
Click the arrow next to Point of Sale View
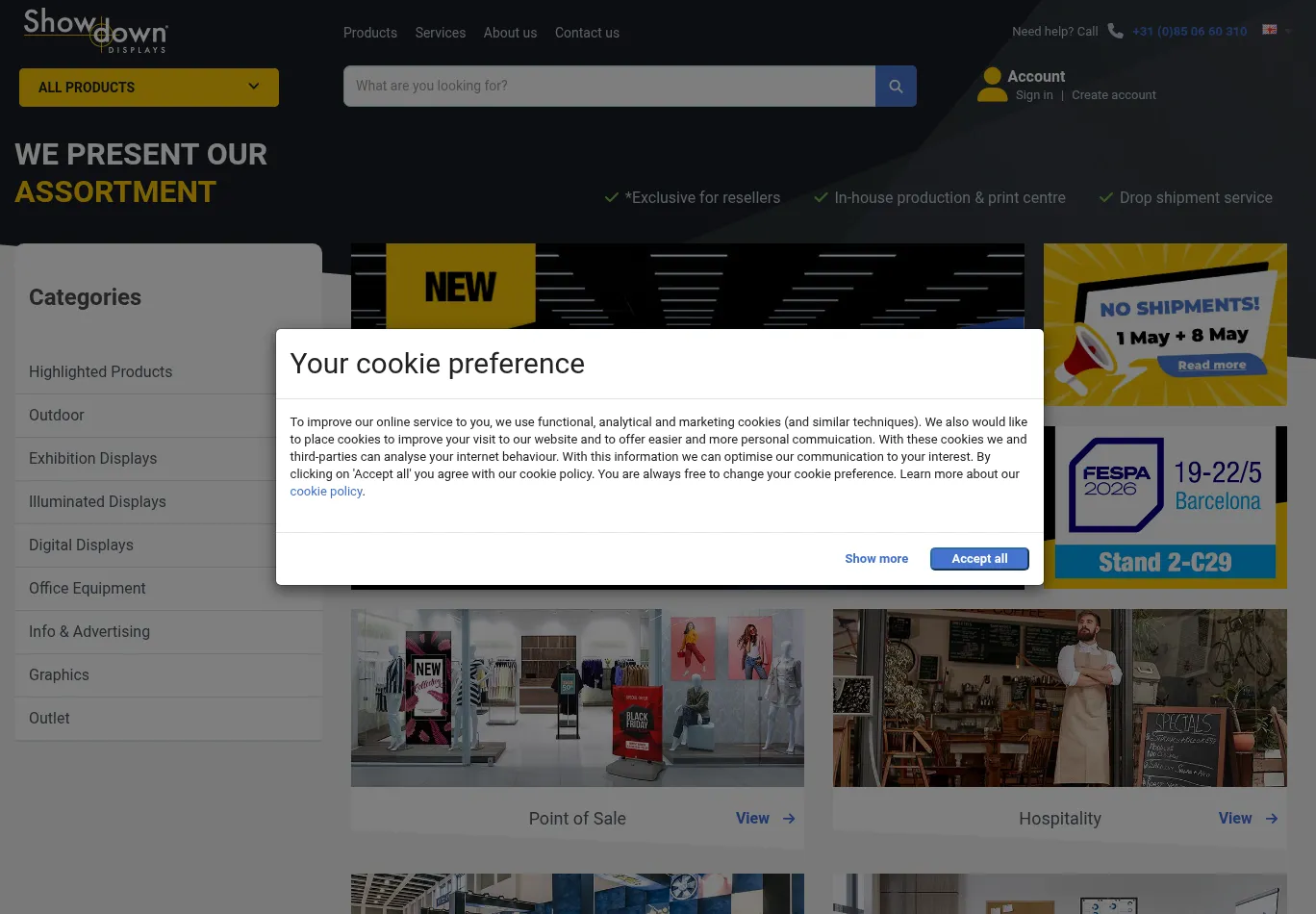coord(789,819)
